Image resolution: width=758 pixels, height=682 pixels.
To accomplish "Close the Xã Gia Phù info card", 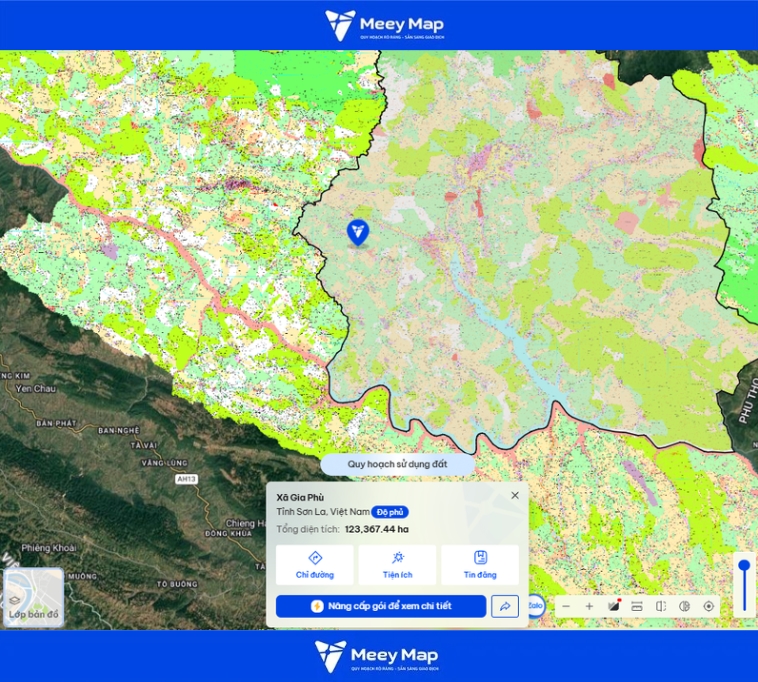I will 515,495.
